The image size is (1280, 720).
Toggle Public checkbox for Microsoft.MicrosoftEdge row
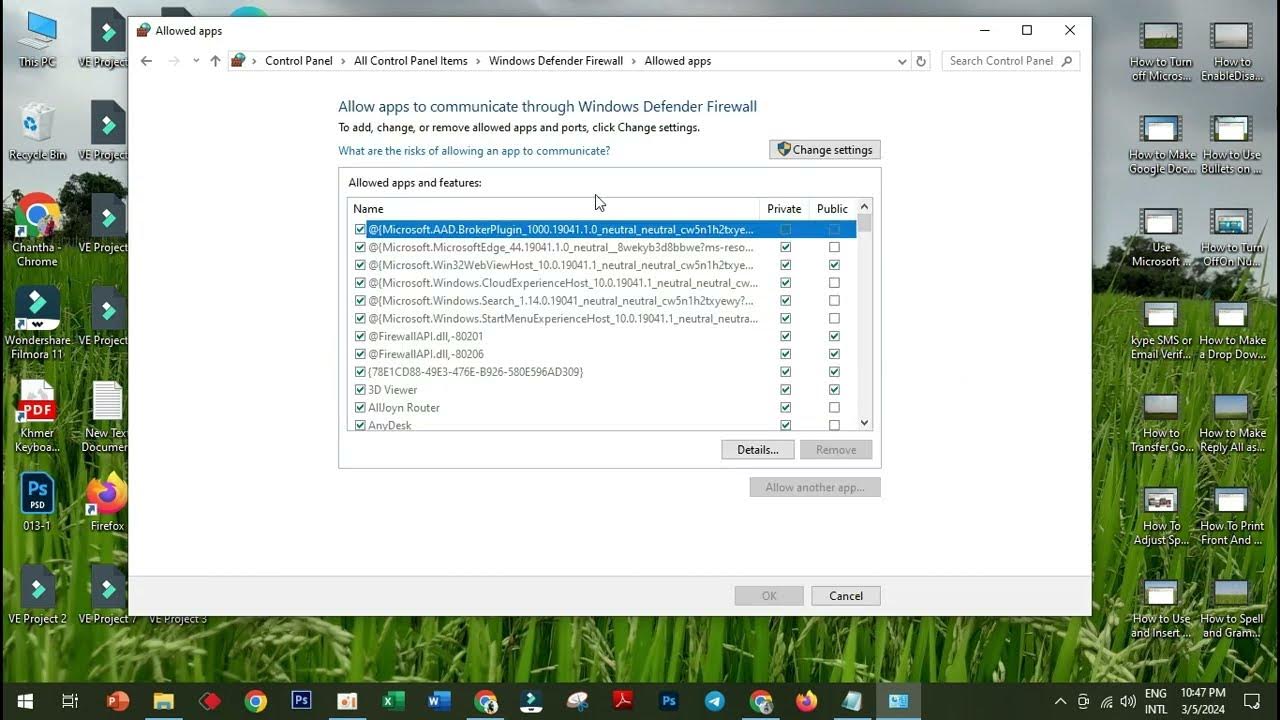click(834, 247)
